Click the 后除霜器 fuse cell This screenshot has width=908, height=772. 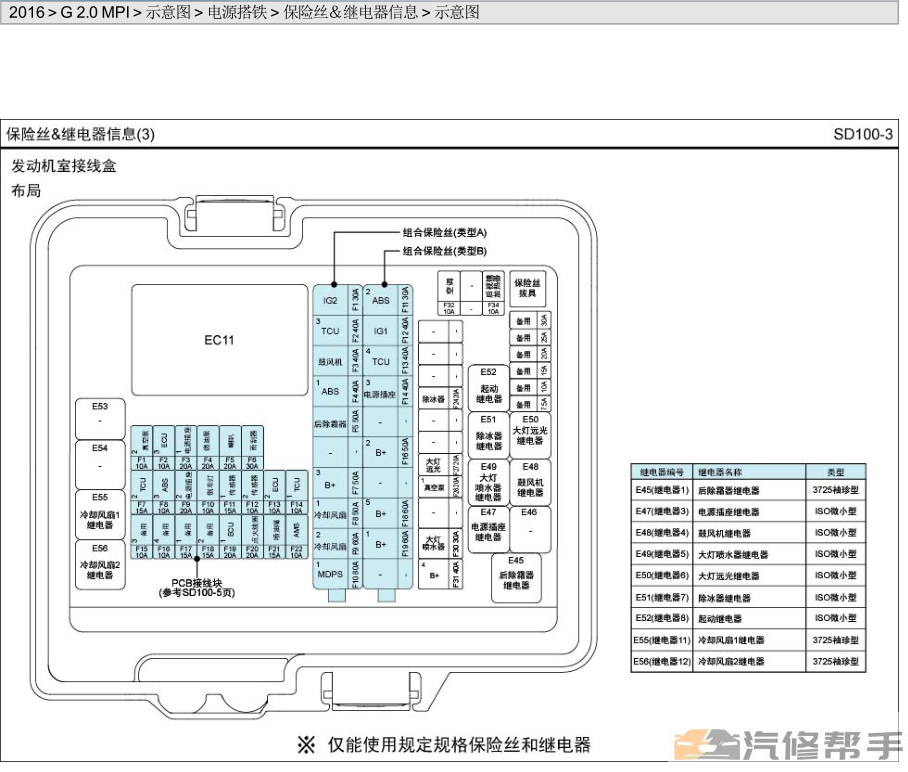coord(331,423)
